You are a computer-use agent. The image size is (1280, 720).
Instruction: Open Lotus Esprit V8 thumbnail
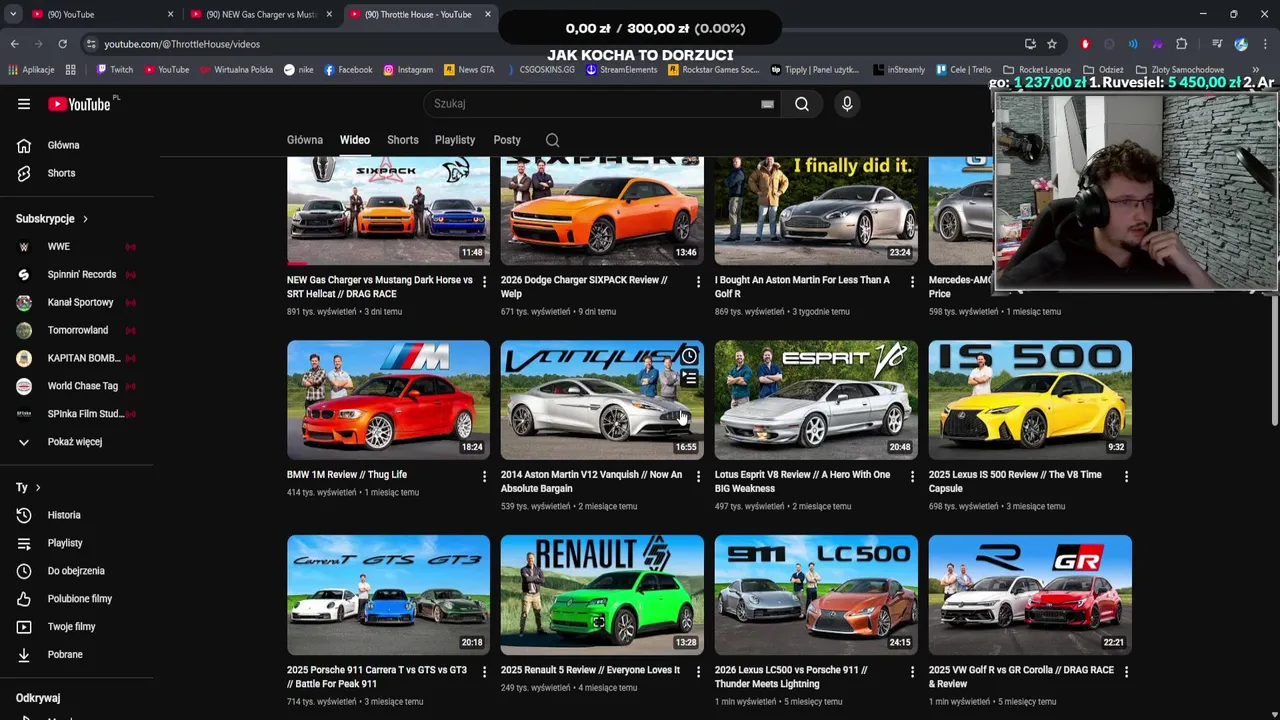(x=816, y=400)
